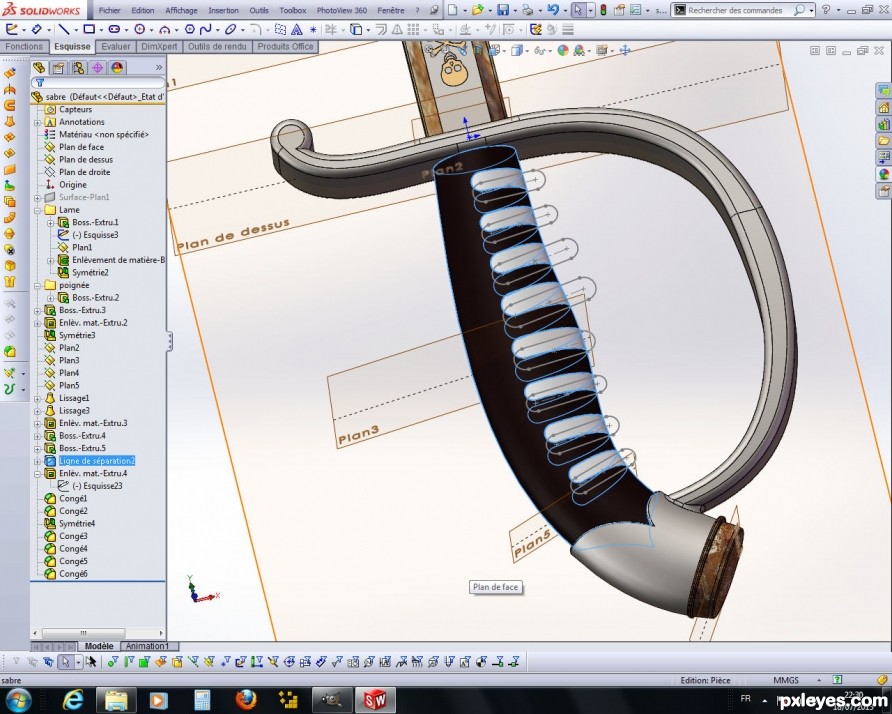Select the Line sketch tool
This screenshot has width=892, height=714.
tap(64, 29)
